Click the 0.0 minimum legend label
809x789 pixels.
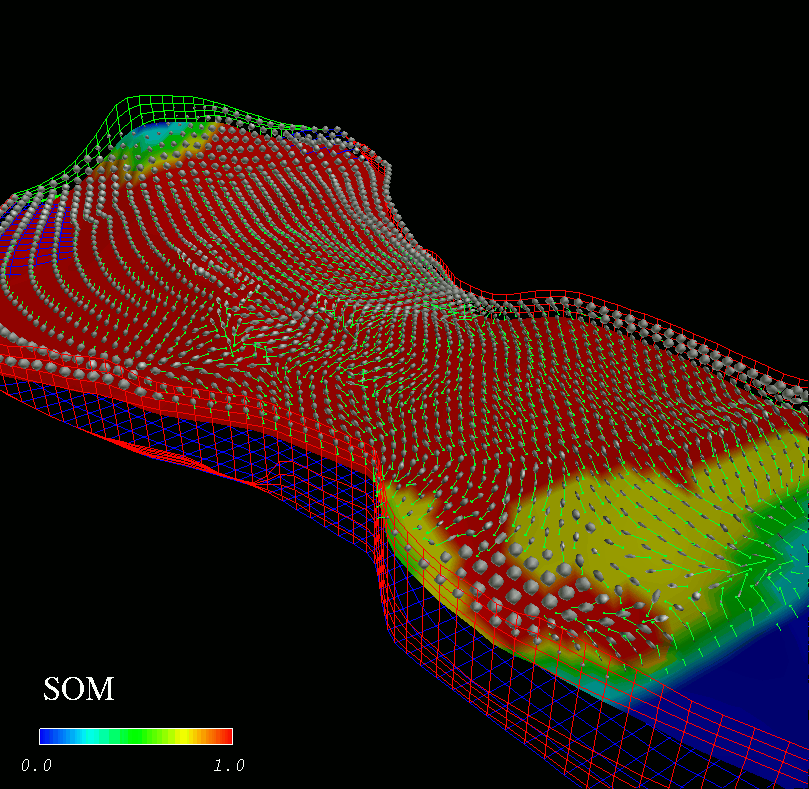click(35, 765)
